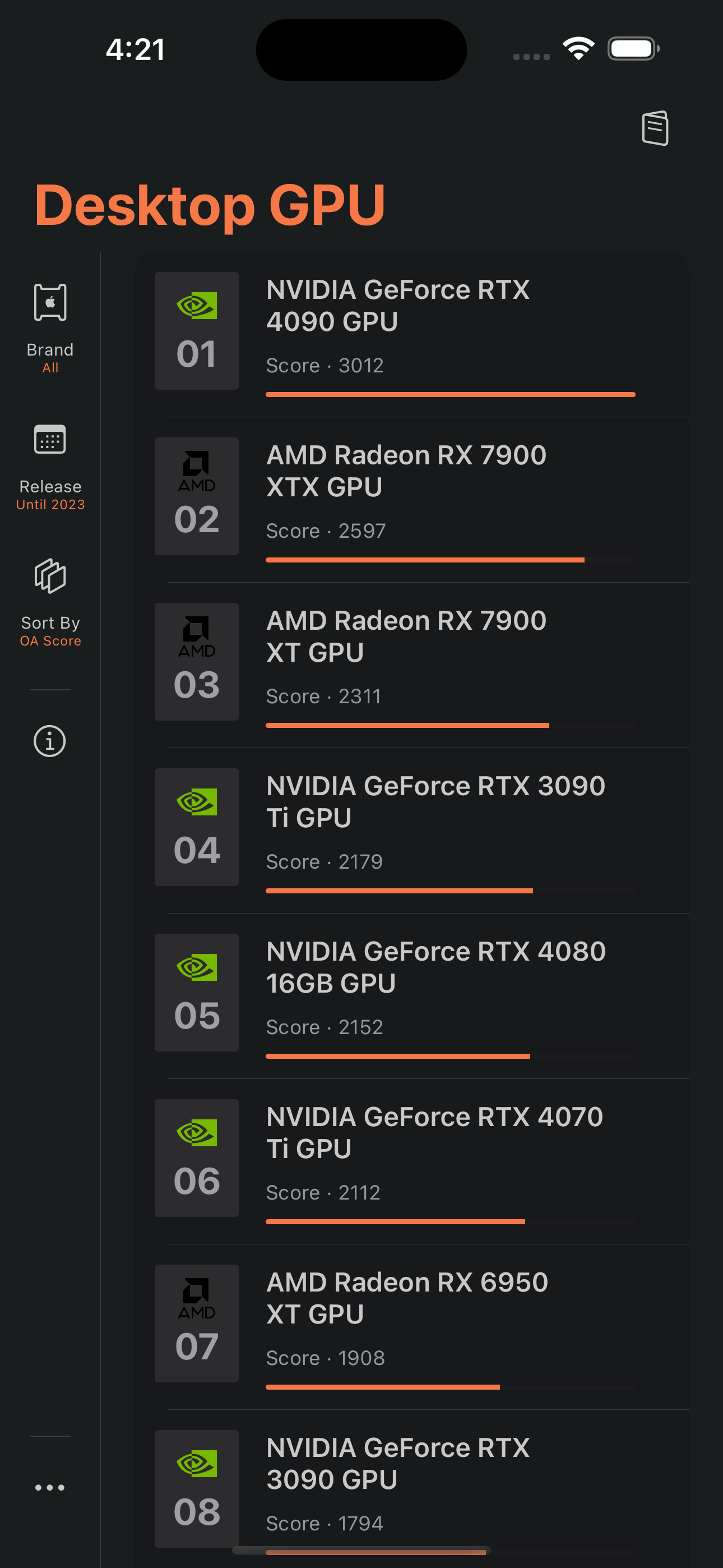Tap the Desktop GPU title heading

click(210, 205)
